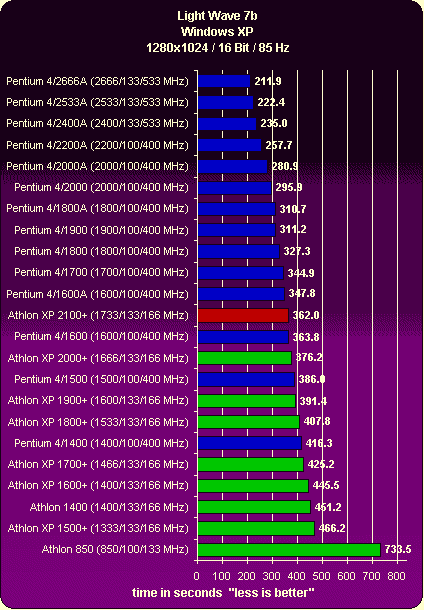Click the value 363.8
Screen dimensions: 424x610
[306, 337]
